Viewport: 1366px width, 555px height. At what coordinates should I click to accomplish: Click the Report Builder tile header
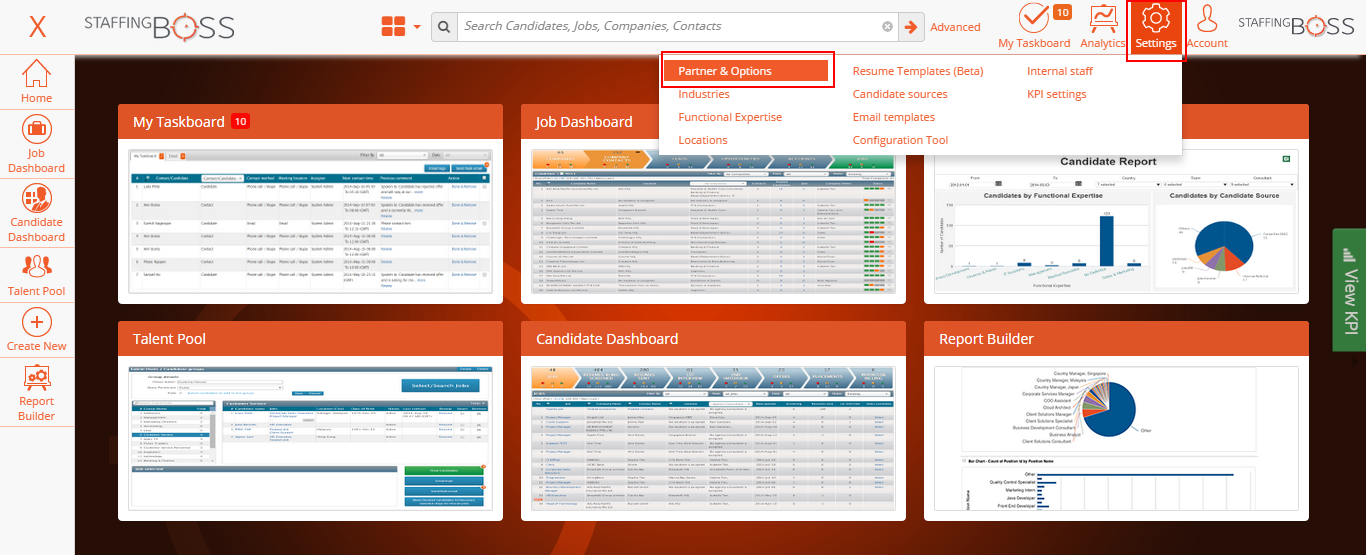1116,338
